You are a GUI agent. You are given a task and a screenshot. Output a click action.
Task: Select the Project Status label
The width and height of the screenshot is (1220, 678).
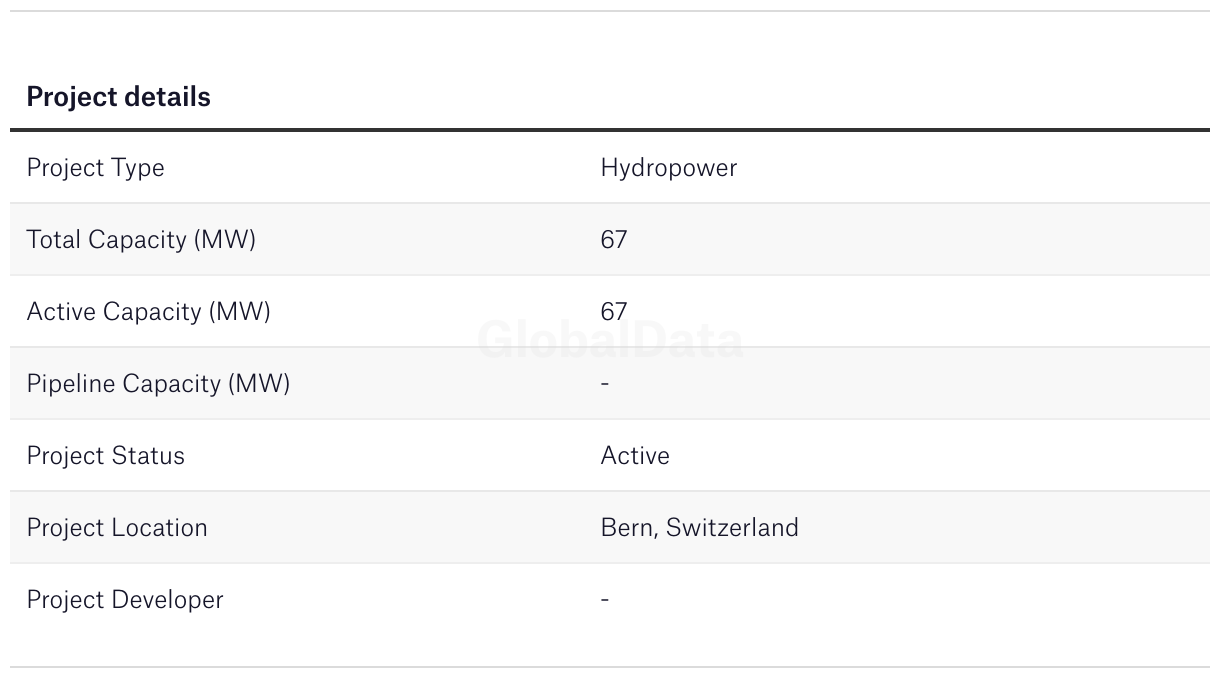(x=105, y=456)
